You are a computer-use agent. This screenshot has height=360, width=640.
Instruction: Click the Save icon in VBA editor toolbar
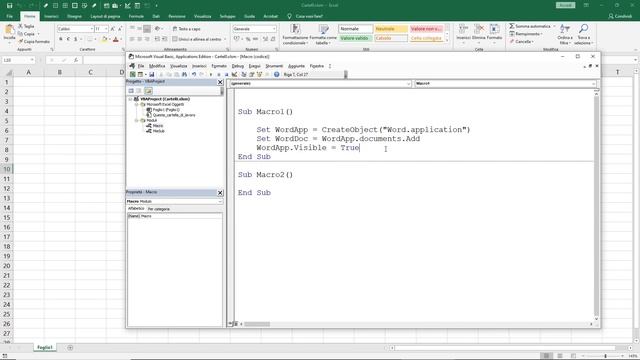click(x=151, y=74)
